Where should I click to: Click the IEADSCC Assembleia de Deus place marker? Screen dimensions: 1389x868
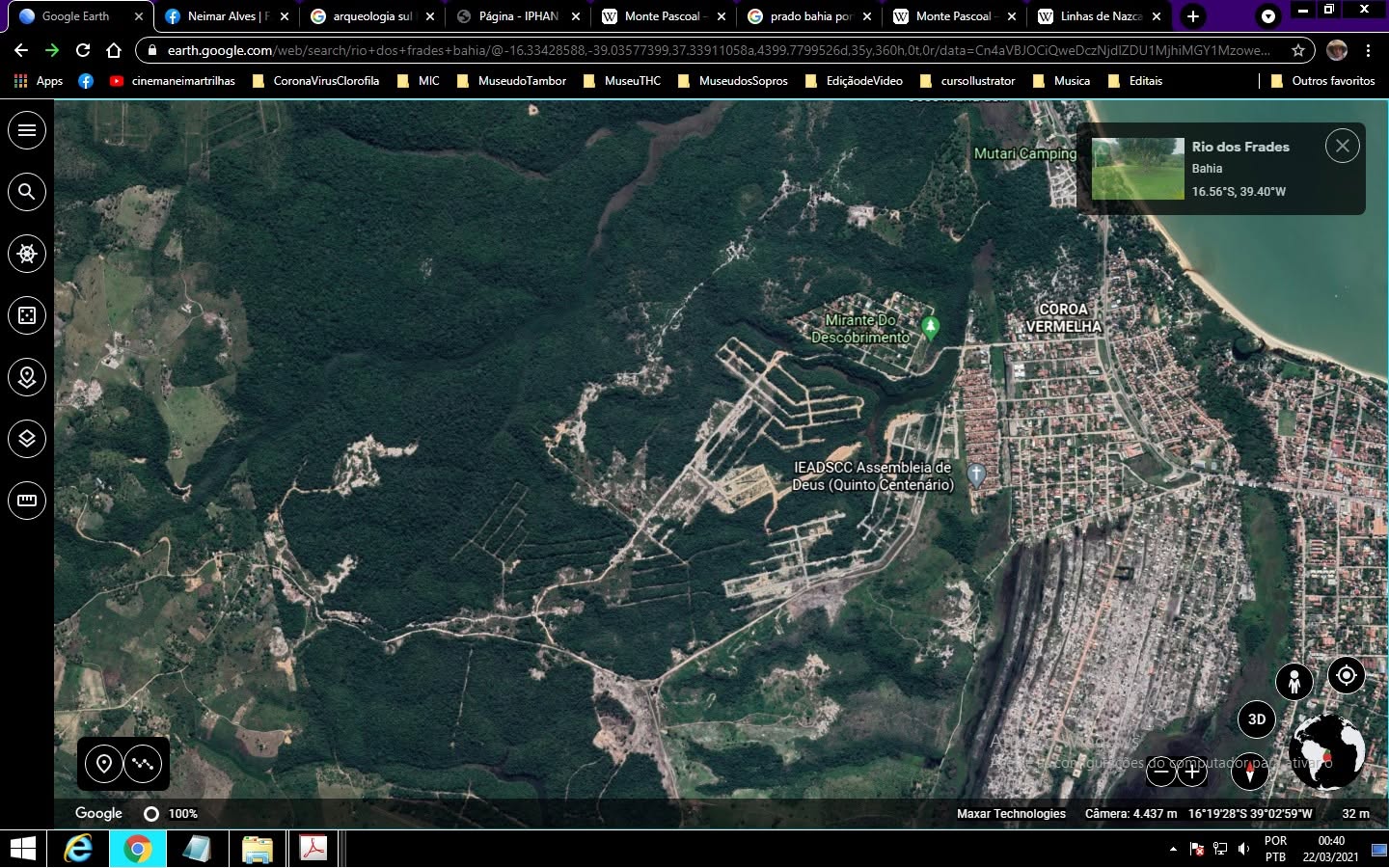[976, 475]
